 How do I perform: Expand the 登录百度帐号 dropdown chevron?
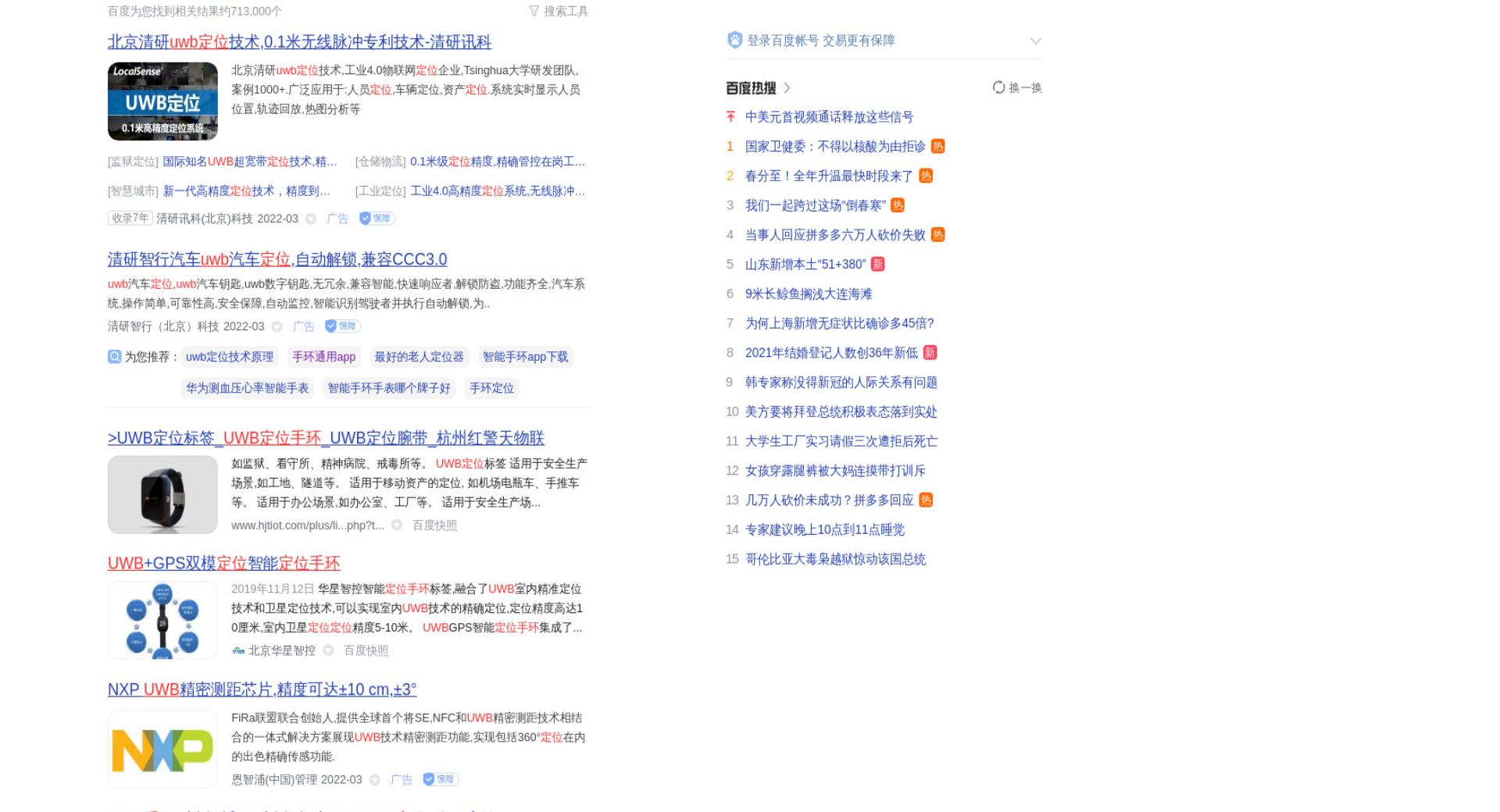(x=1035, y=41)
